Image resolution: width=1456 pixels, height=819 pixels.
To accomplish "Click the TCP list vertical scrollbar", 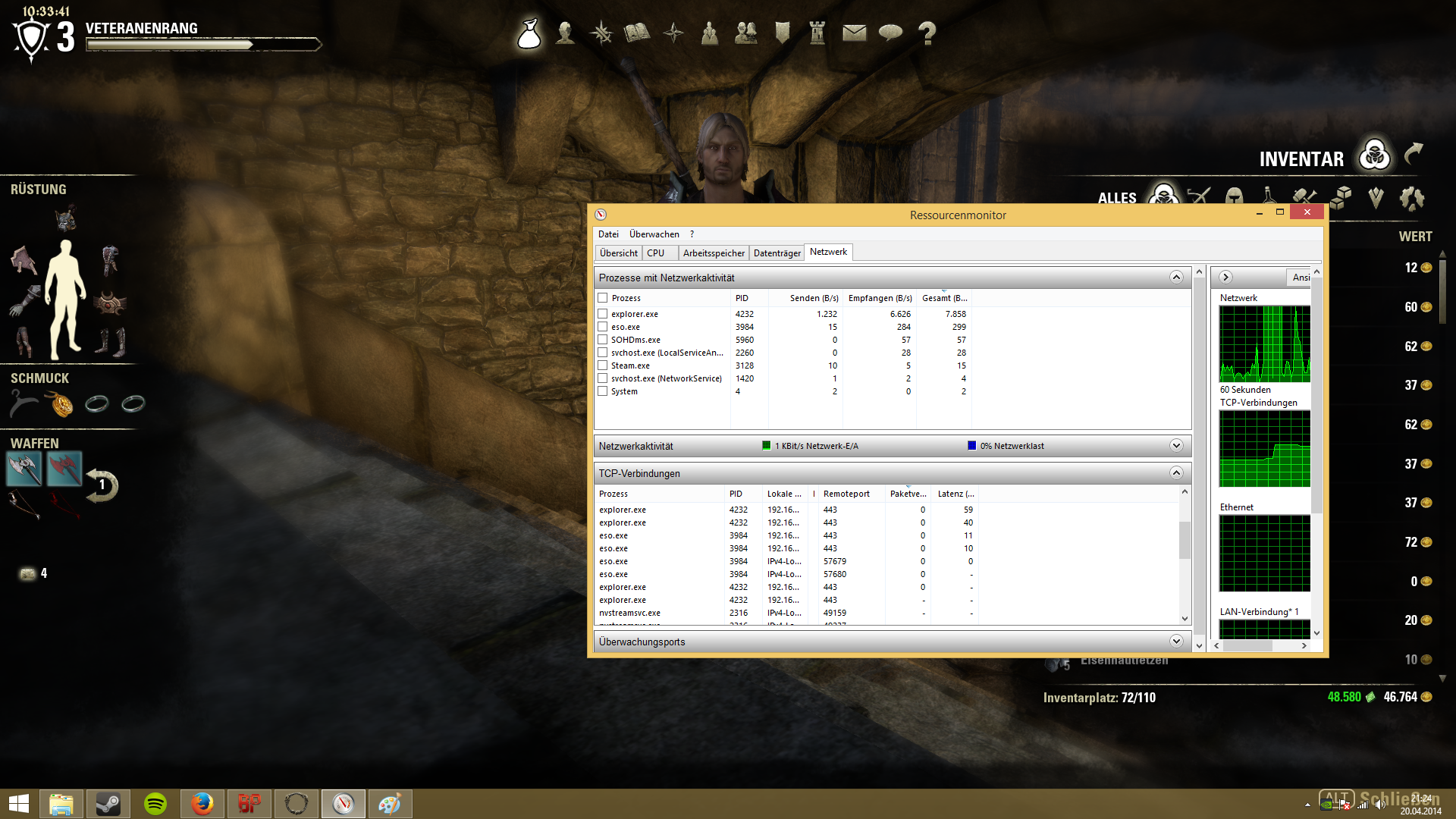I will point(1185,540).
